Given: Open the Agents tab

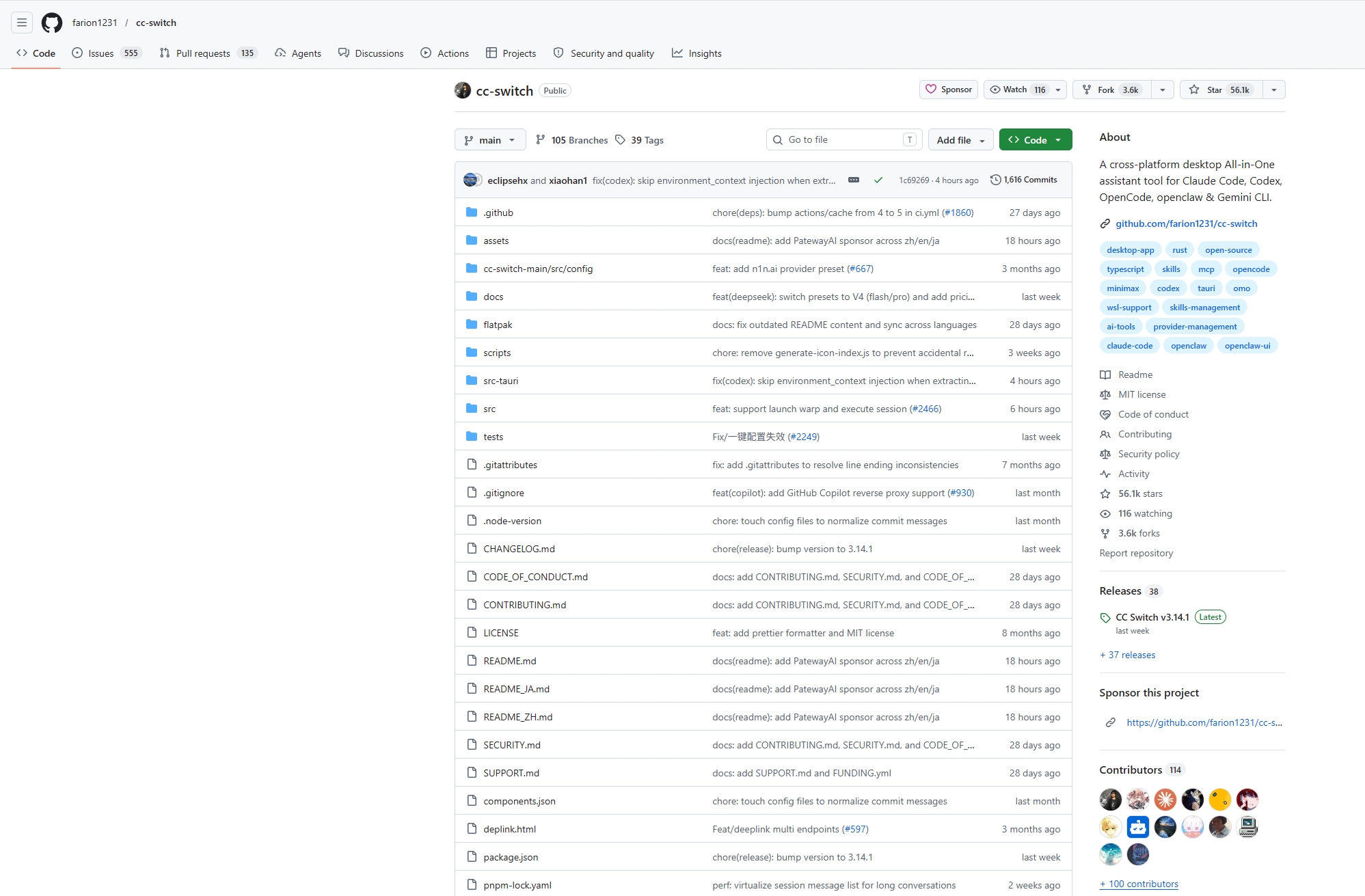Looking at the screenshot, I should point(298,53).
